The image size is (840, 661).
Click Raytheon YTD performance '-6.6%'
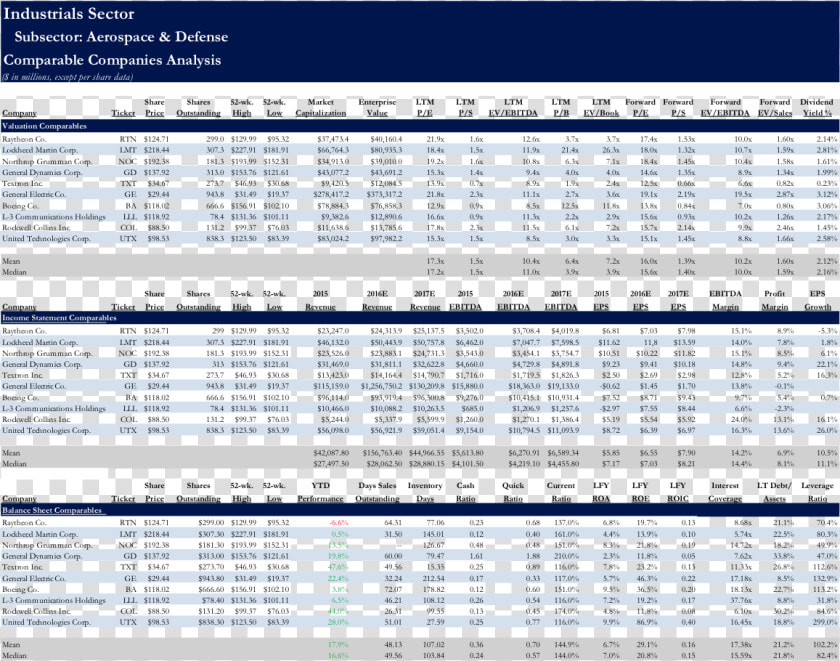(339, 522)
